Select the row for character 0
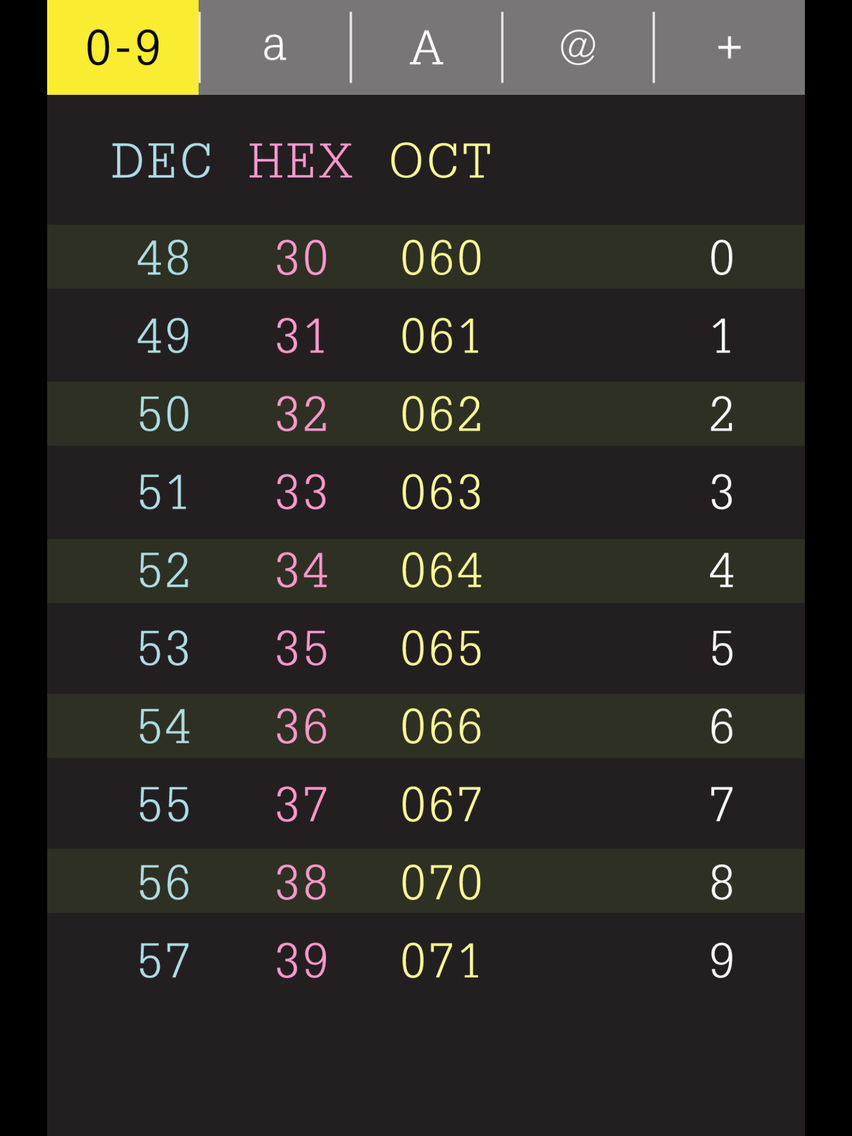852x1136 pixels. click(426, 257)
